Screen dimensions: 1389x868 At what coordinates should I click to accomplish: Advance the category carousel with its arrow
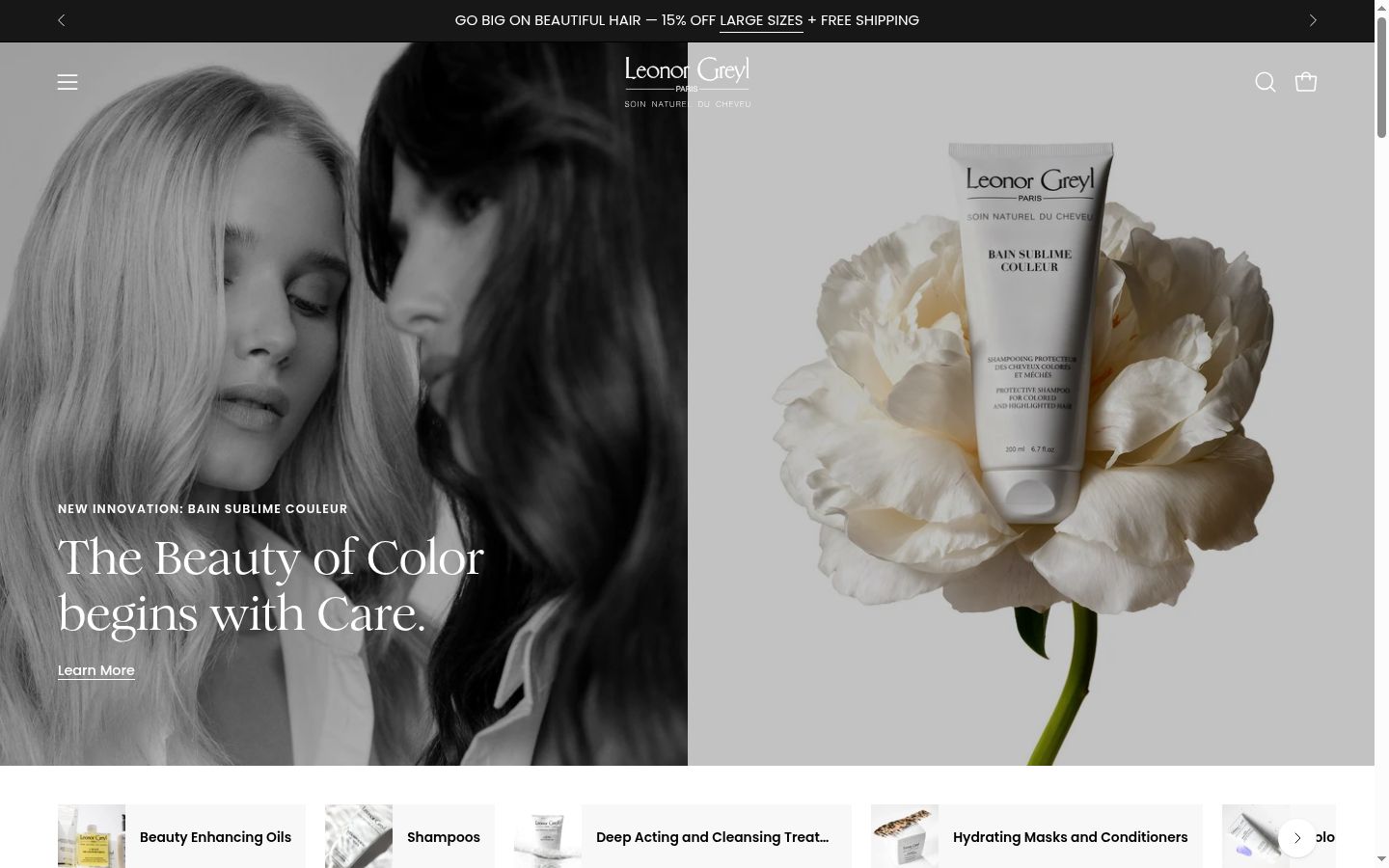point(1297,838)
